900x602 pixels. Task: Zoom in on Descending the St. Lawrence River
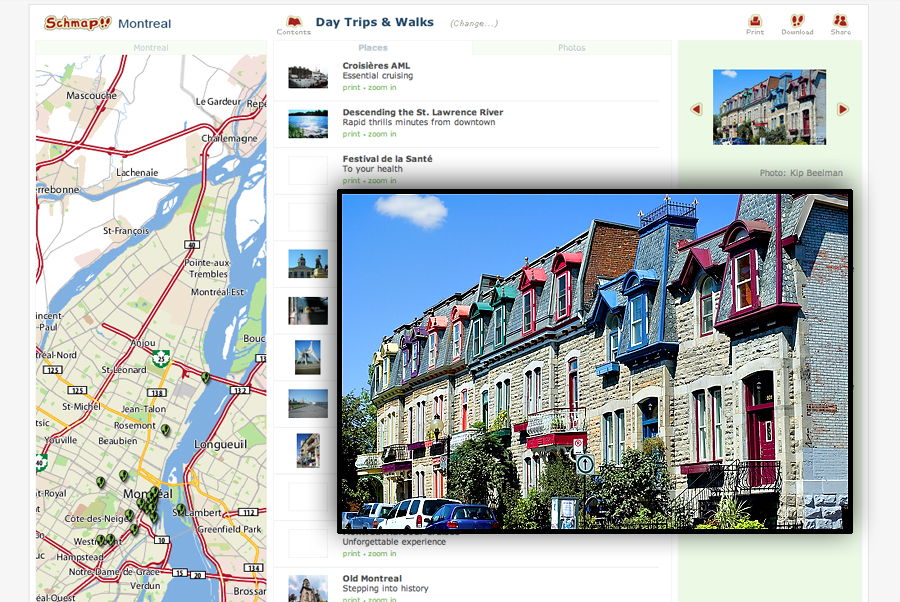pos(382,134)
